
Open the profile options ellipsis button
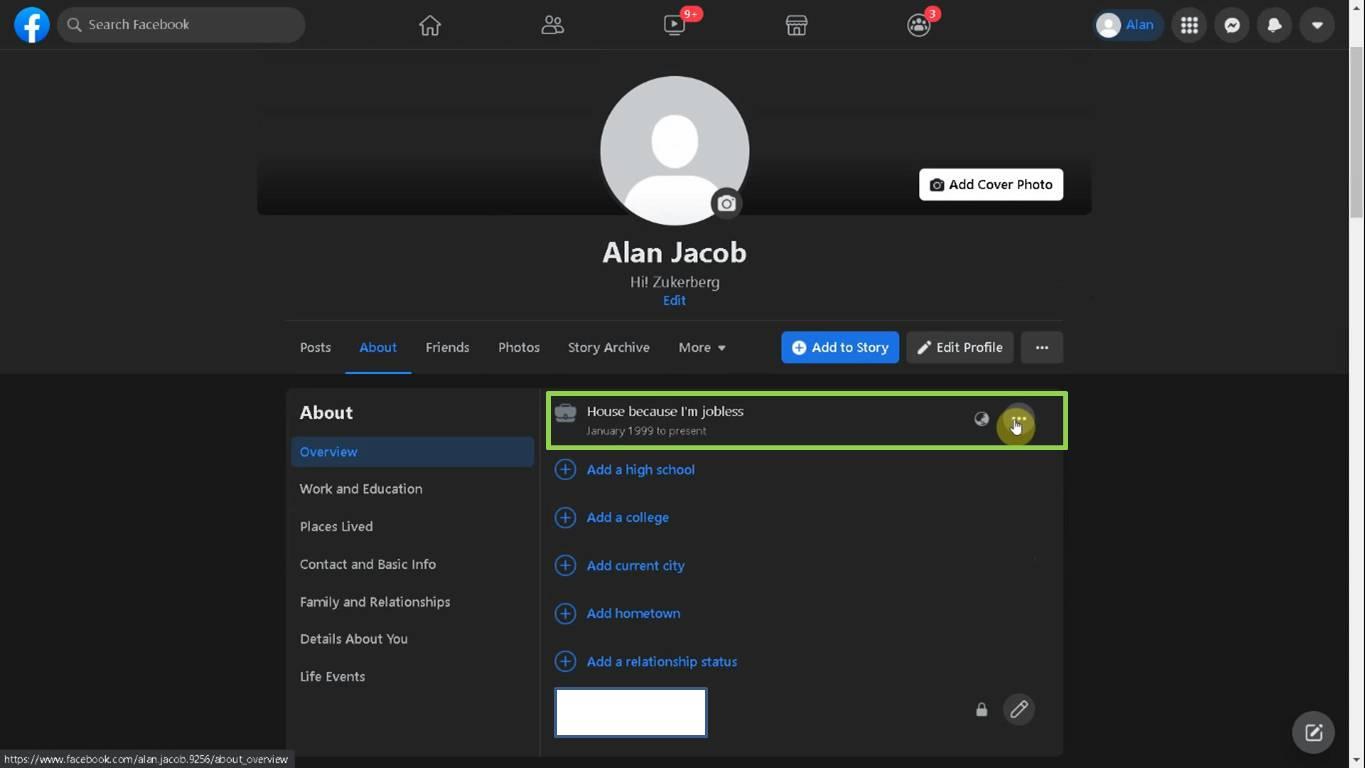click(x=1042, y=347)
